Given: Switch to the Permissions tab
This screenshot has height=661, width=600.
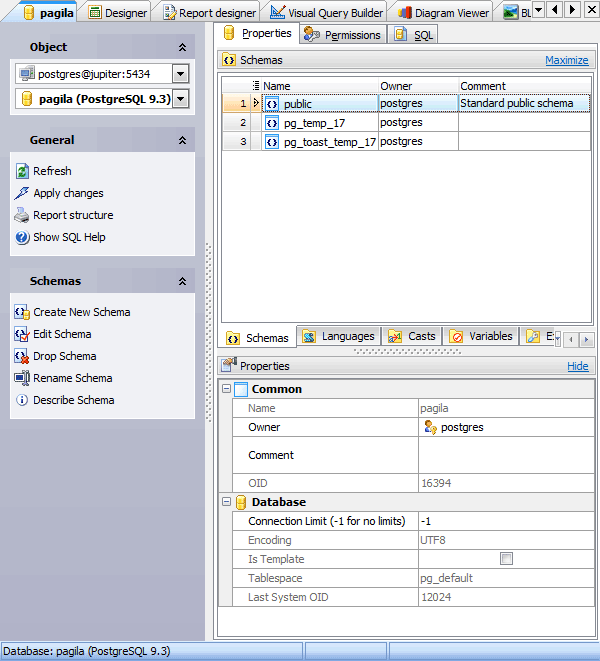Looking at the screenshot, I should (343, 35).
